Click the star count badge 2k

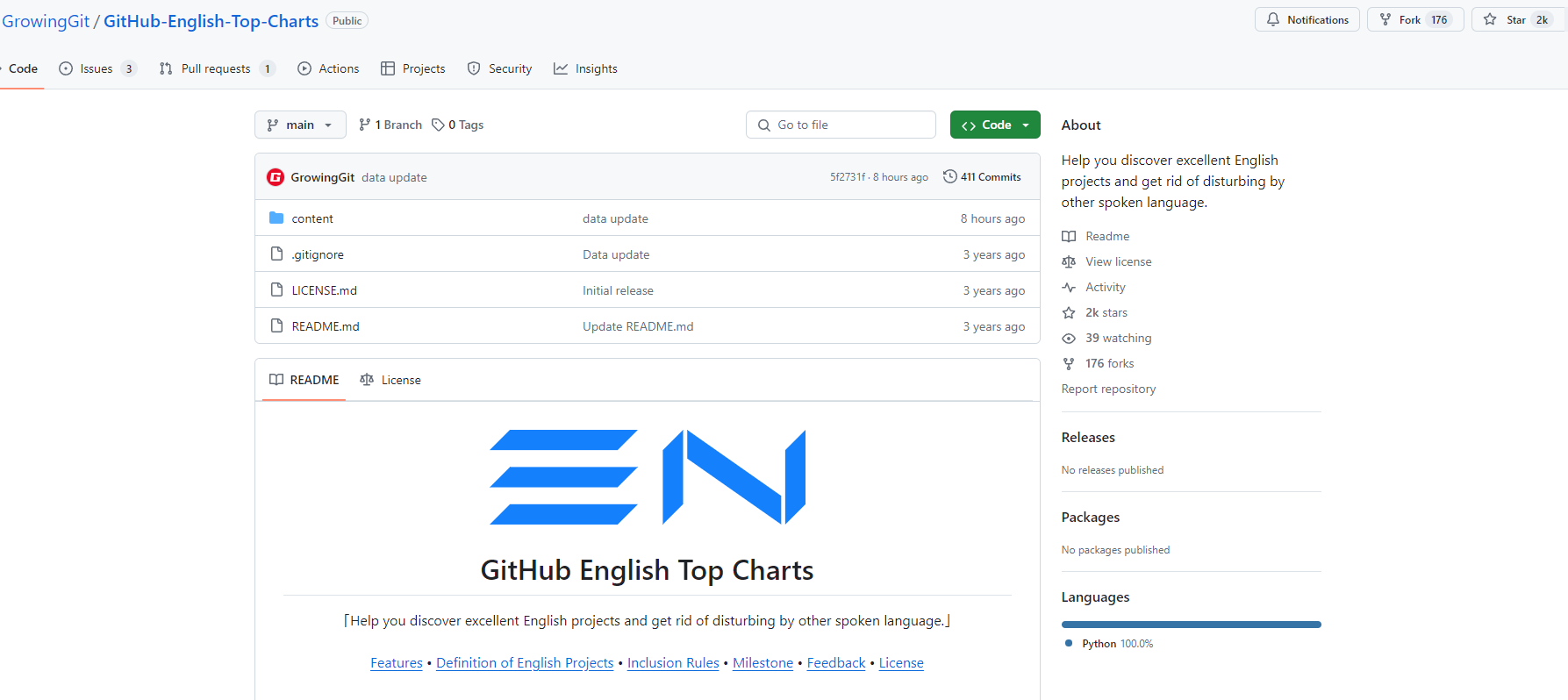1542,19
